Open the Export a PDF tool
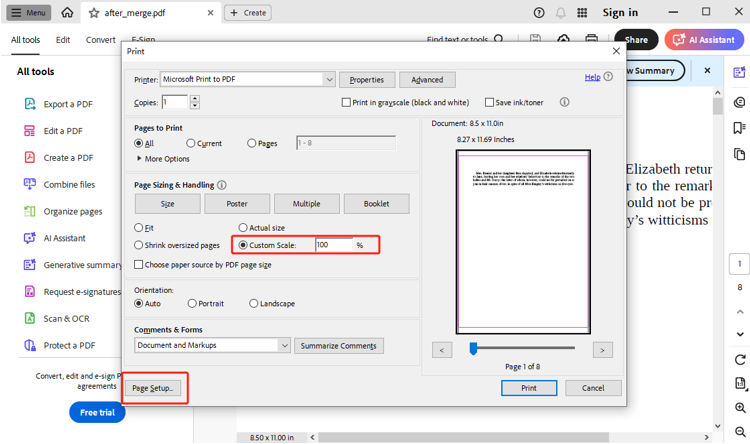This screenshot has width=750, height=444. (58, 104)
